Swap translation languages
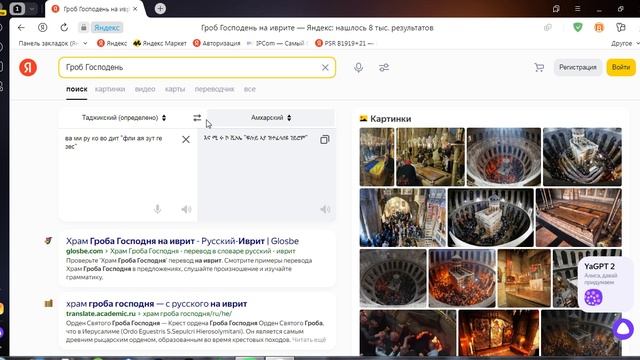640x360 pixels. pos(197,118)
